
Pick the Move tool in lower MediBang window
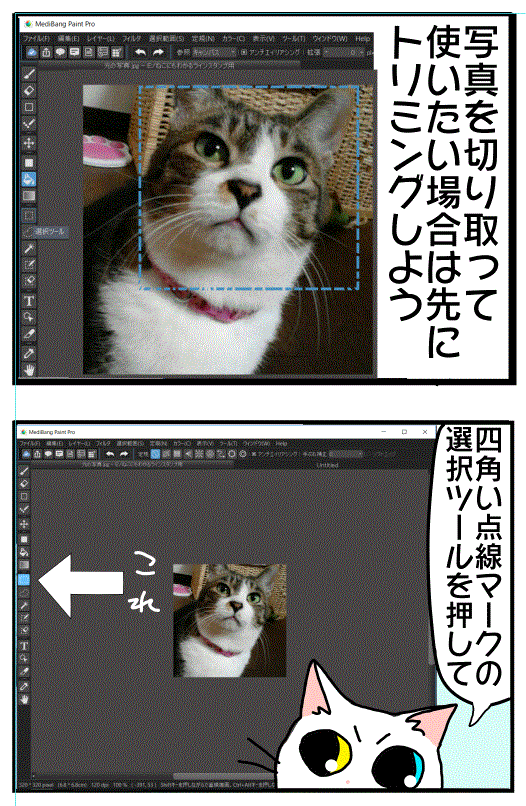tap(24, 524)
